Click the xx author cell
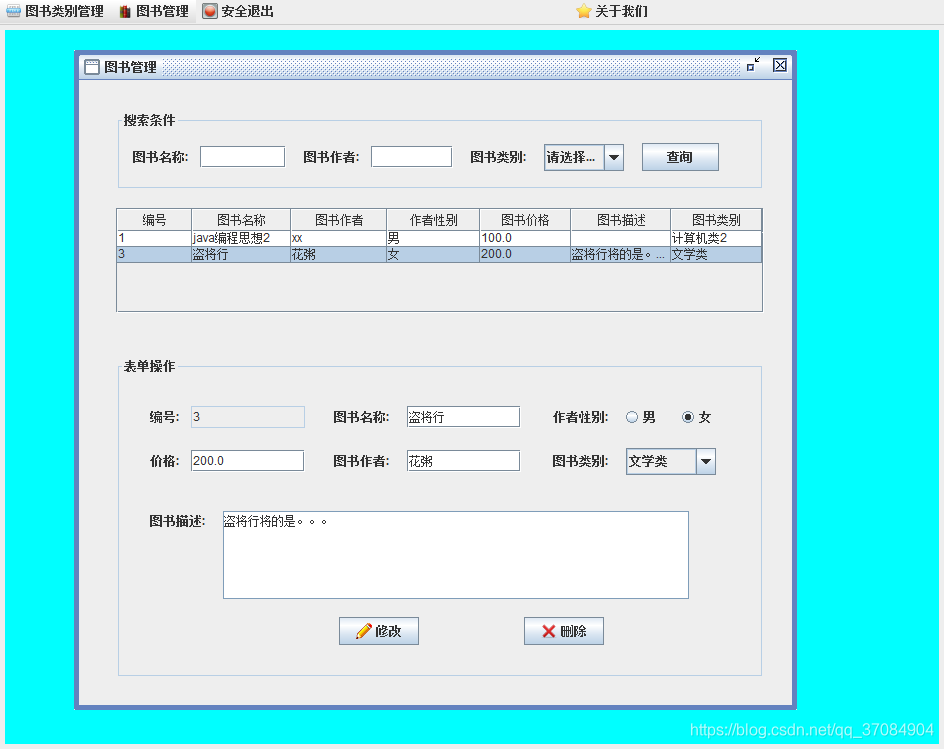Screen dimensions: 944x749 pos(338,238)
